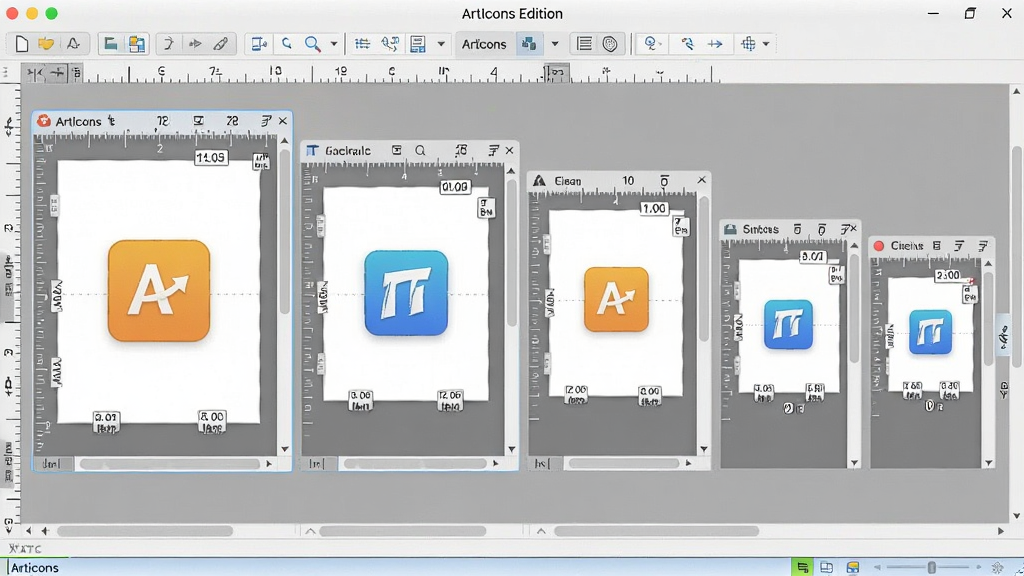
Task: Click the blue icon in Cisiins window canvas
Action: (x=930, y=332)
